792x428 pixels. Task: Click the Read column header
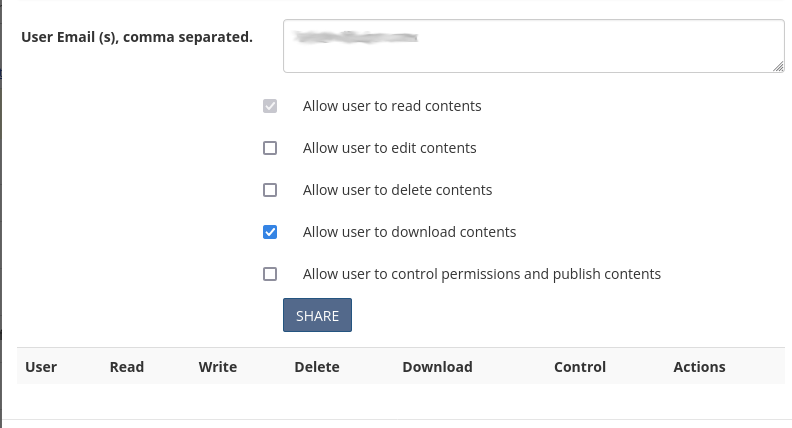click(127, 367)
